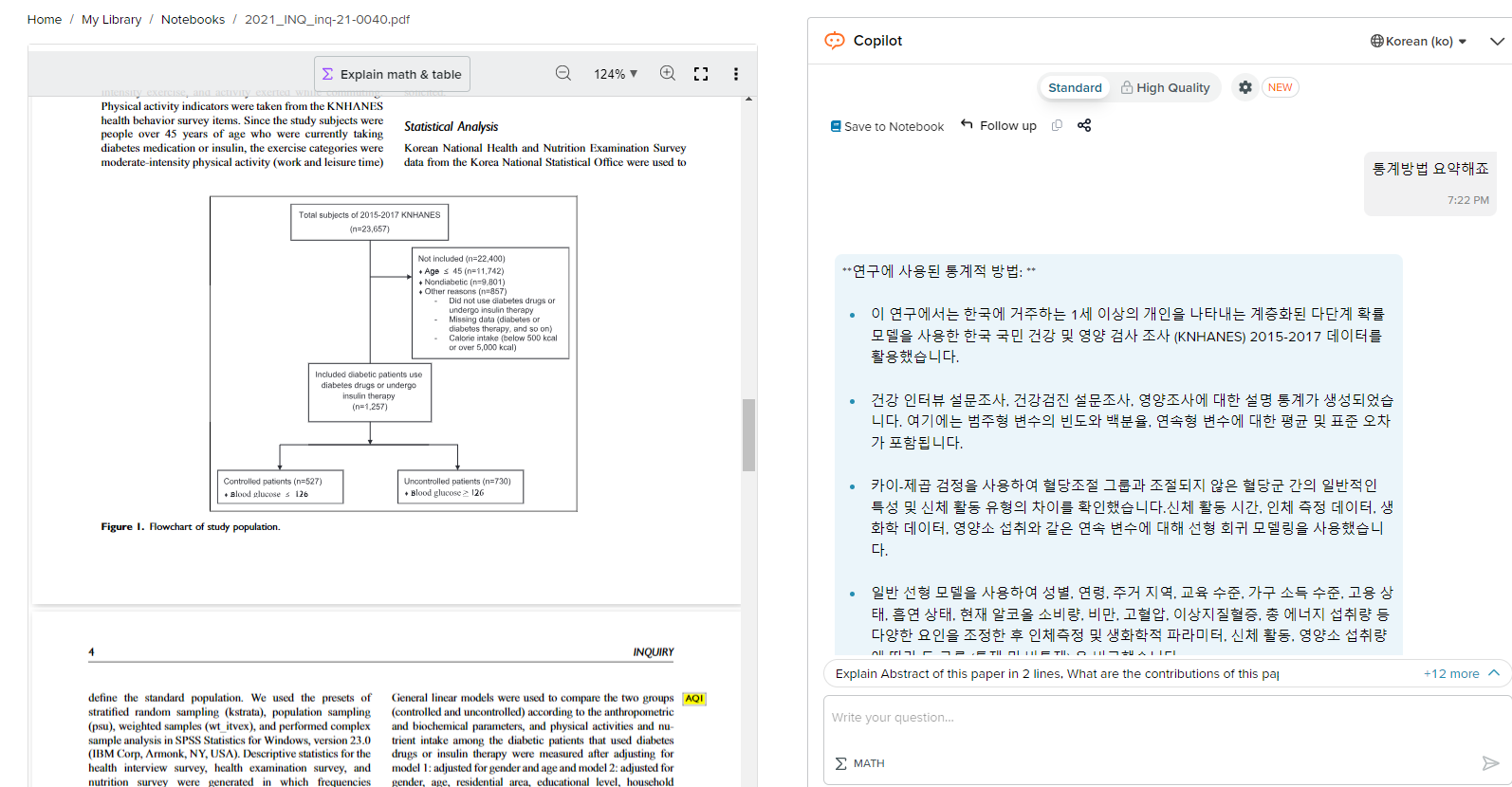Screen dimensions: 1512x787
Task: Toggle fullscreen view of the PDF
Action: [701, 74]
